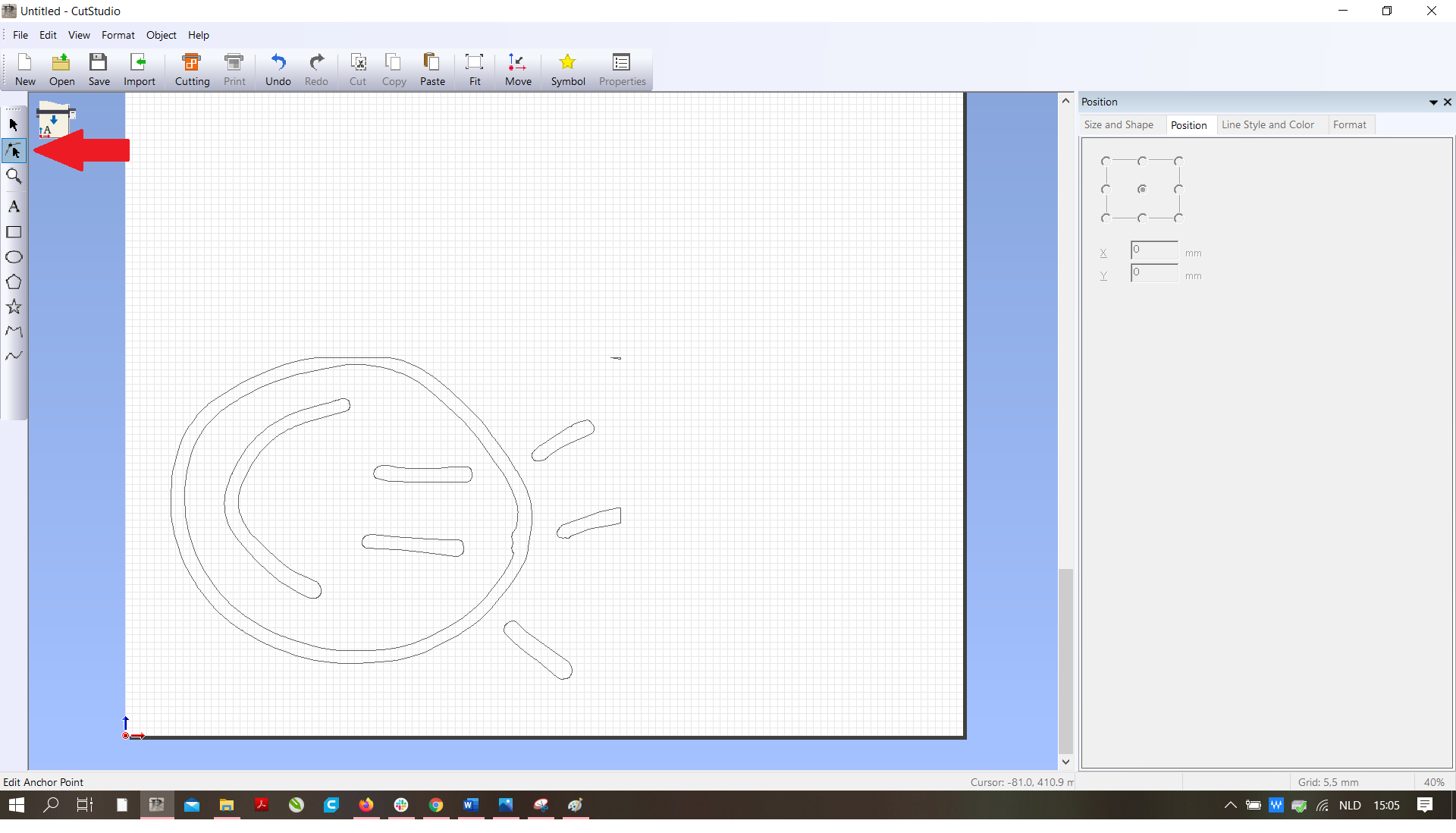The height and width of the screenshot is (833, 1456).
Task: Open the Edit menu
Action: point(48,35)
